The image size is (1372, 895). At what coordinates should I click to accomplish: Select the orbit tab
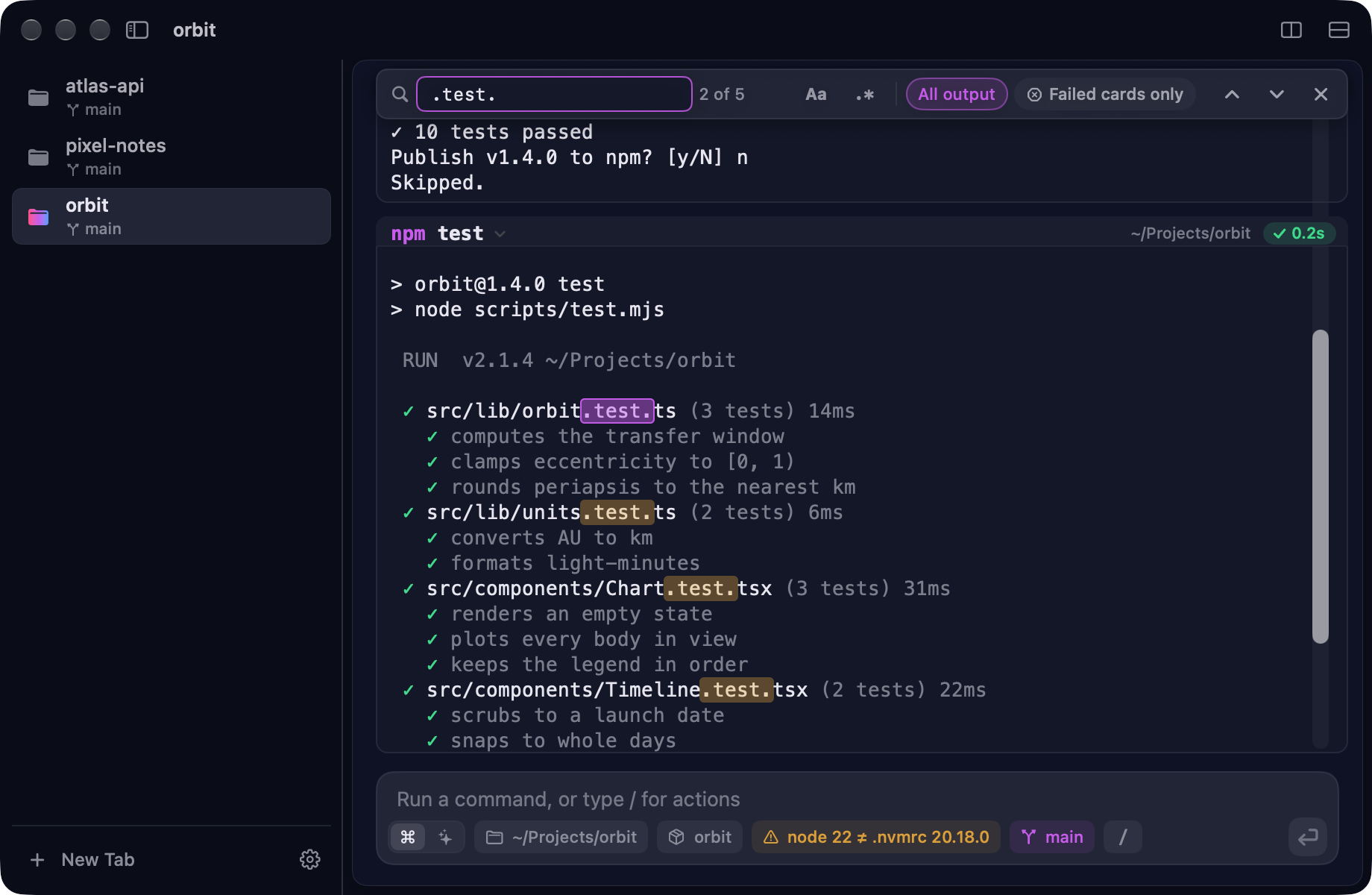pos(171,216)
